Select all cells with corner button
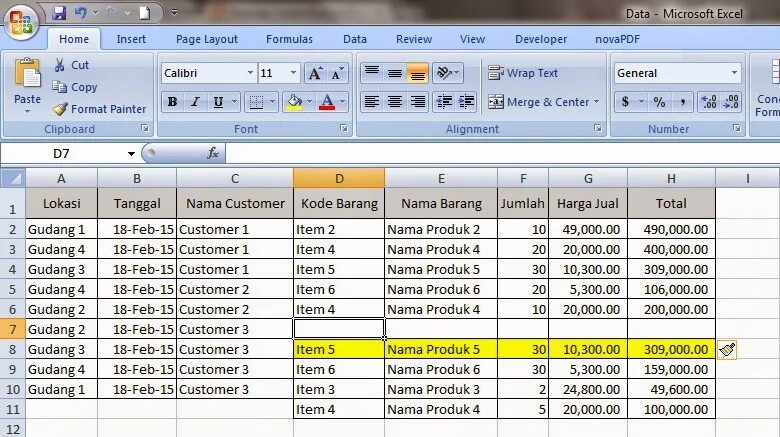The image size is (780, 437). tap(13, 178)
